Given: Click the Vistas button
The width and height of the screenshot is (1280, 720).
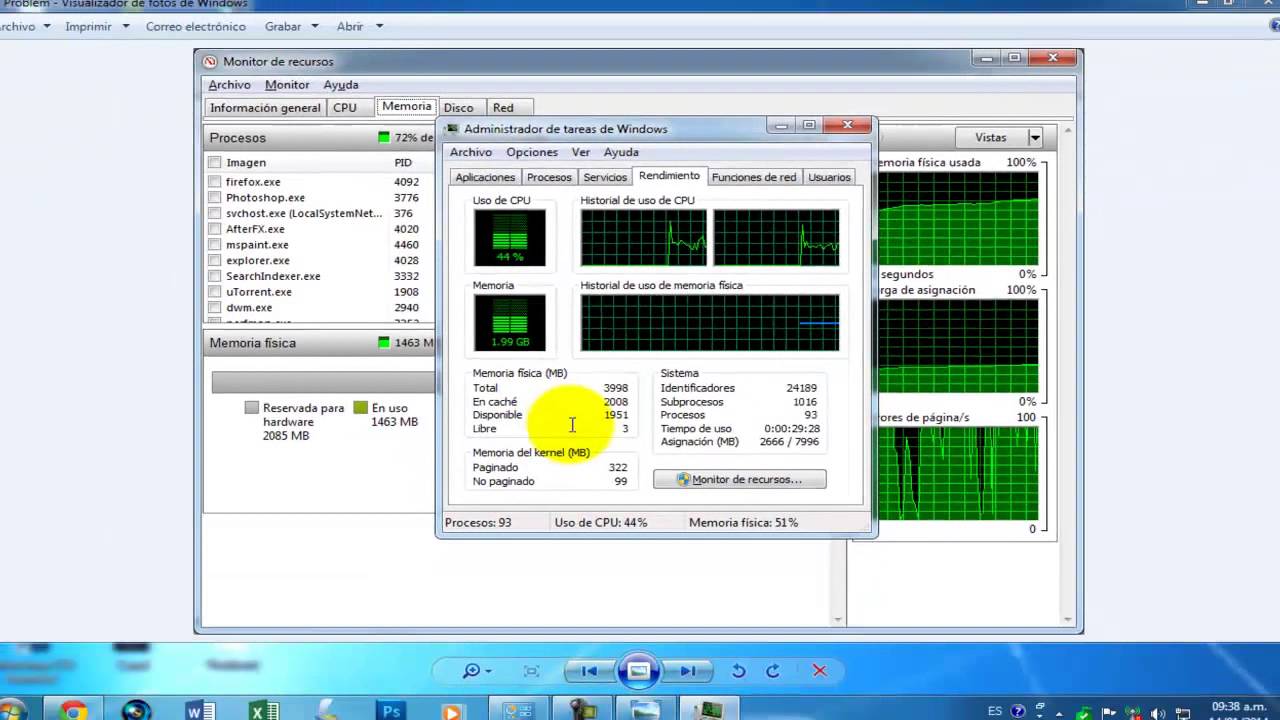Looking at the screenshot, I should (990, 138).
